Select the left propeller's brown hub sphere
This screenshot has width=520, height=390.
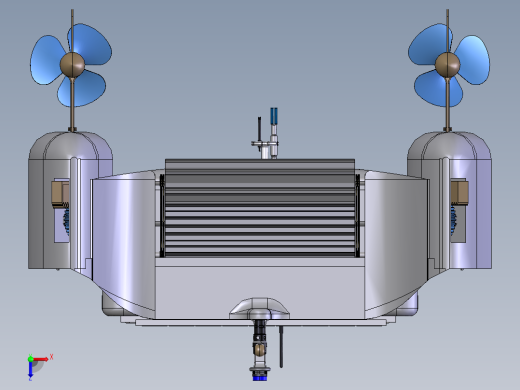72,65
